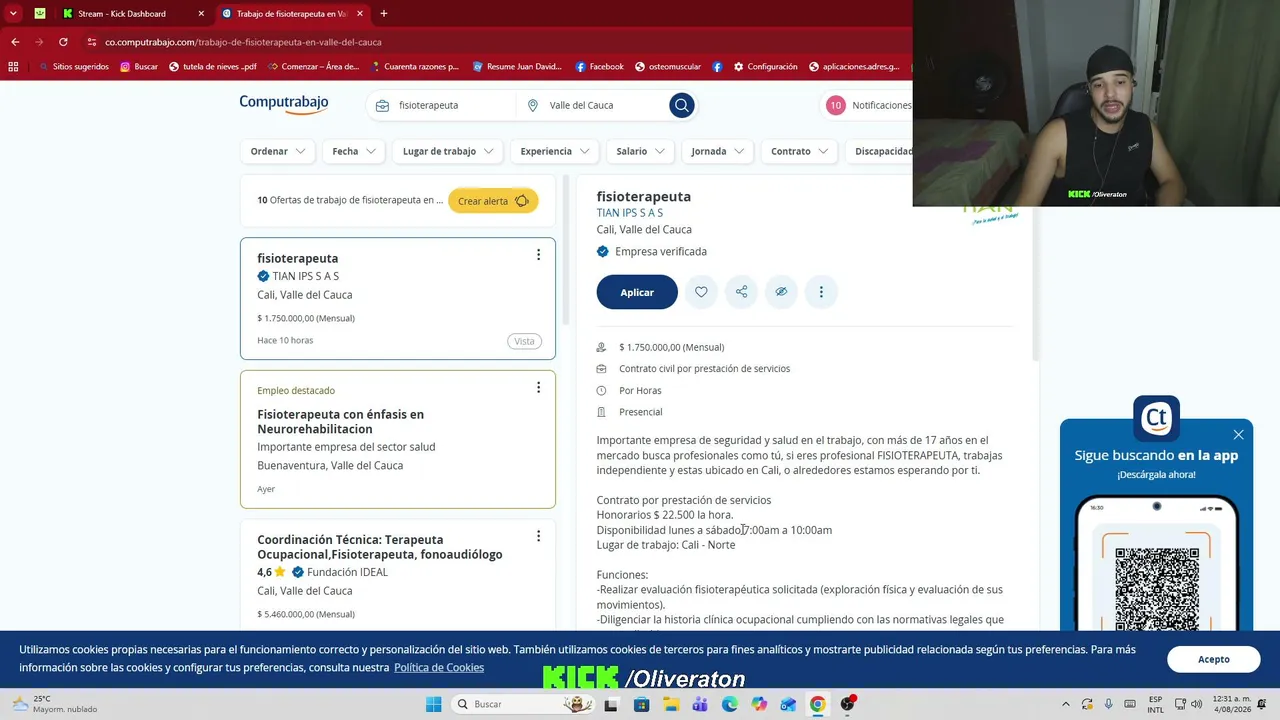
Task: Accept cookies with the Acepto button
Action: tap(1213, 659)
